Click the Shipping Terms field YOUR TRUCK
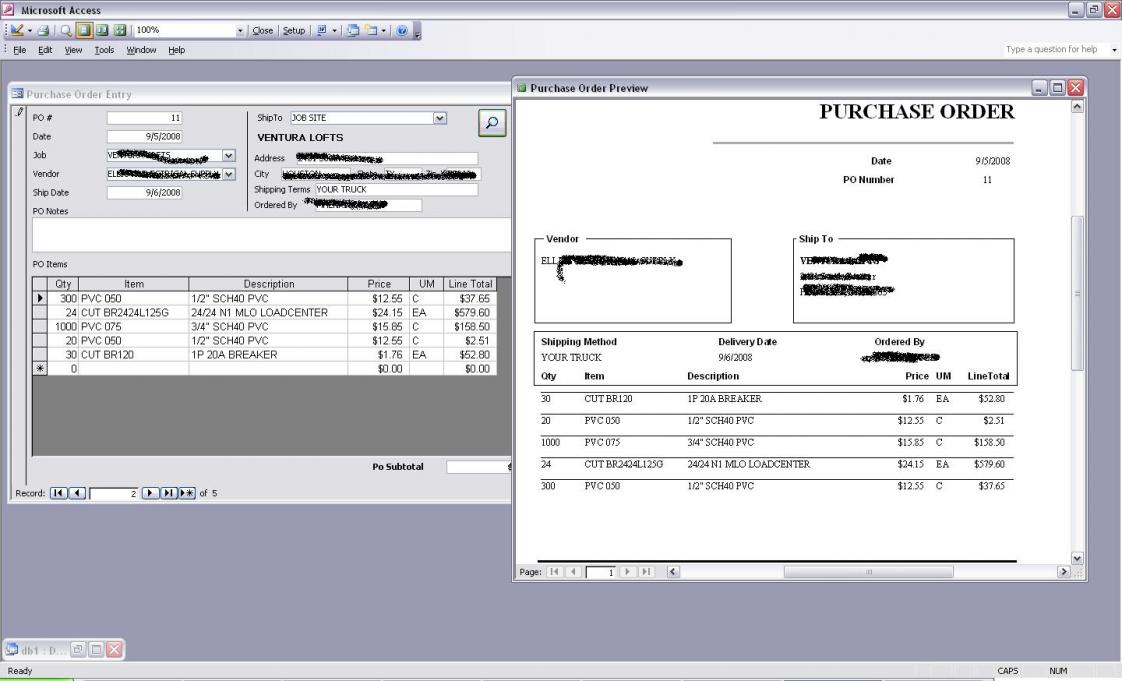Screen dimensions: 1122x681 click(x=396, y=190)
